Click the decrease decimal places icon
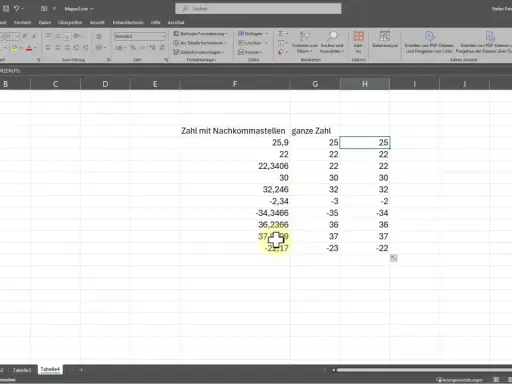Image resolution: width=512 pixels, height=384 pixels. coord(162,48)
